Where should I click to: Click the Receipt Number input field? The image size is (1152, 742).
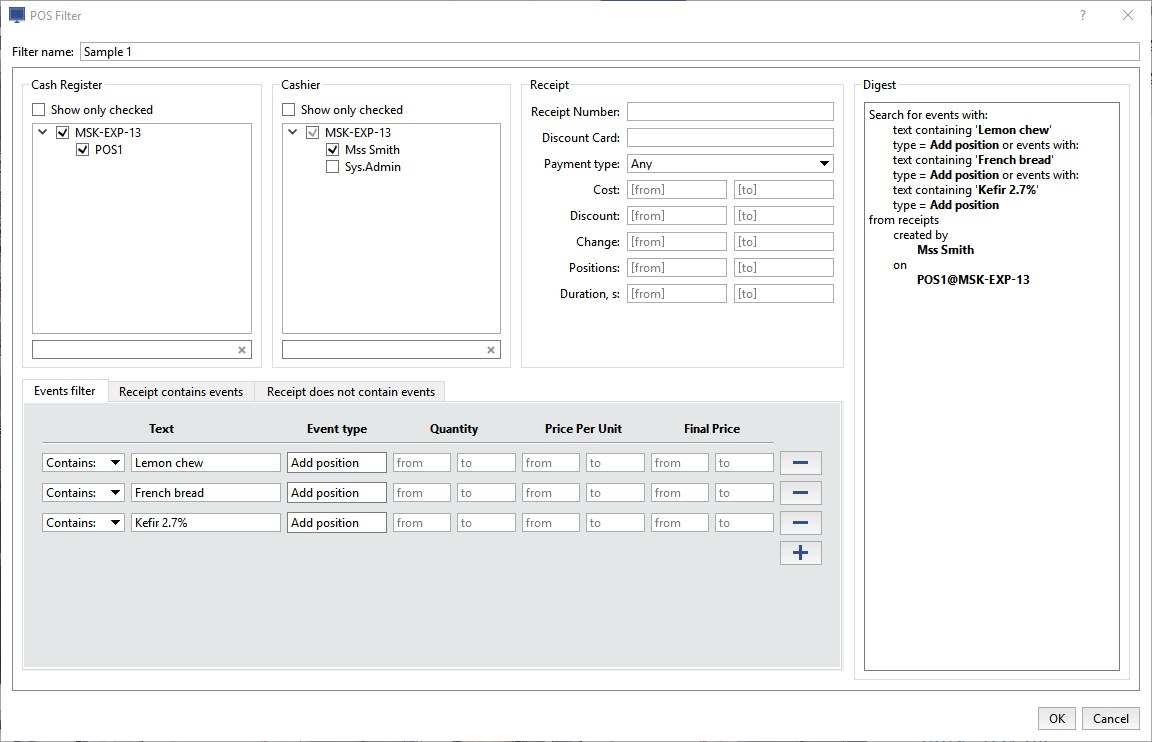coord(730,112)
